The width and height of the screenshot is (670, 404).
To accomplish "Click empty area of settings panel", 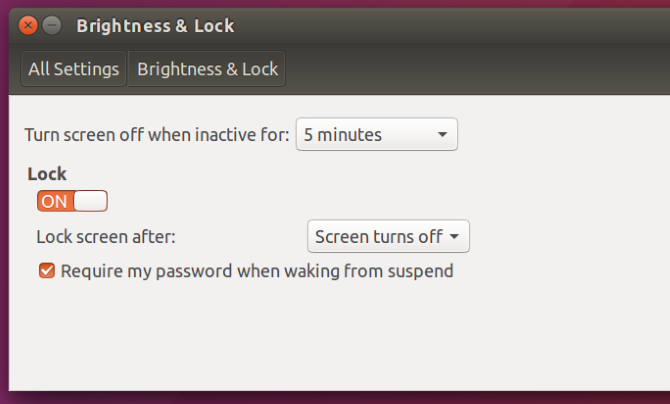I will 400,340.
